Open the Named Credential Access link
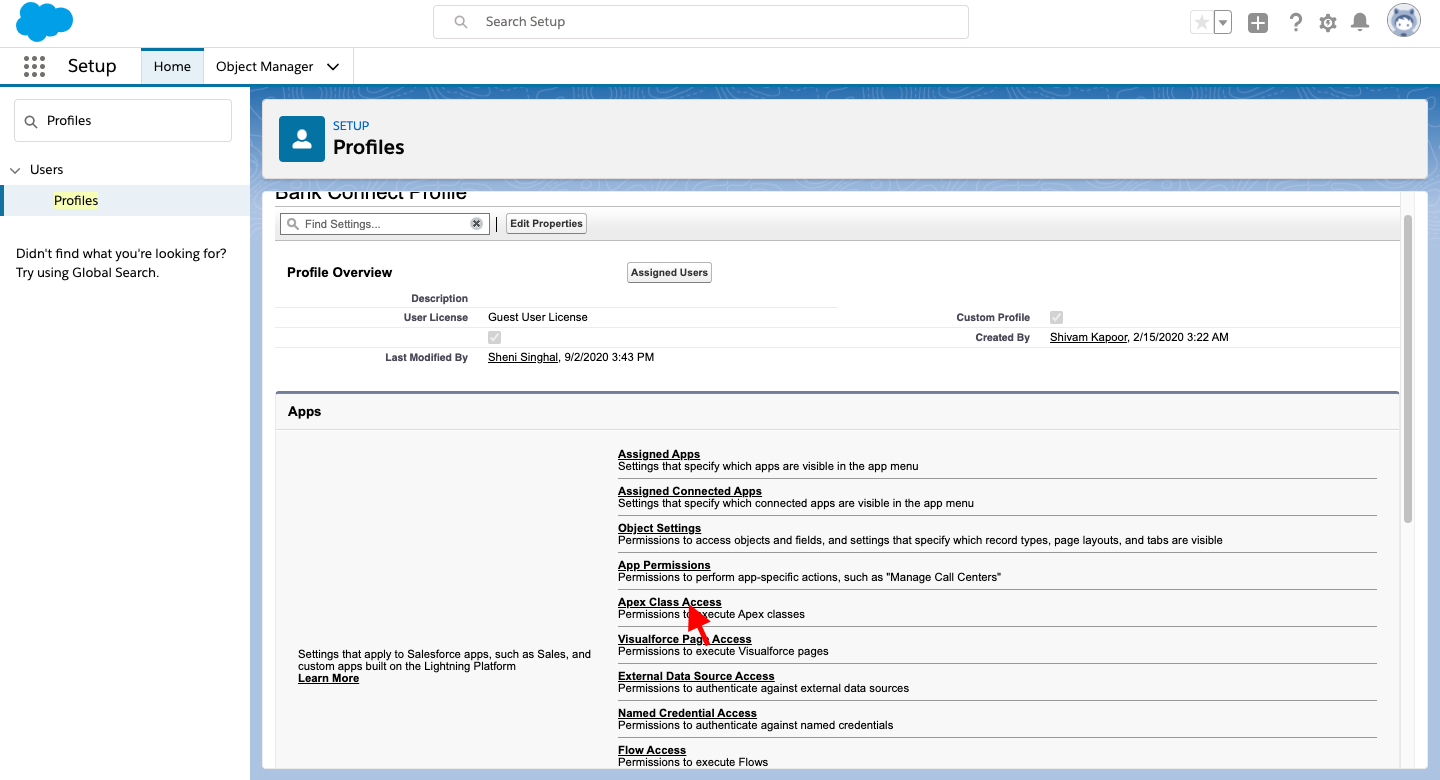 [x=687, y=713]
